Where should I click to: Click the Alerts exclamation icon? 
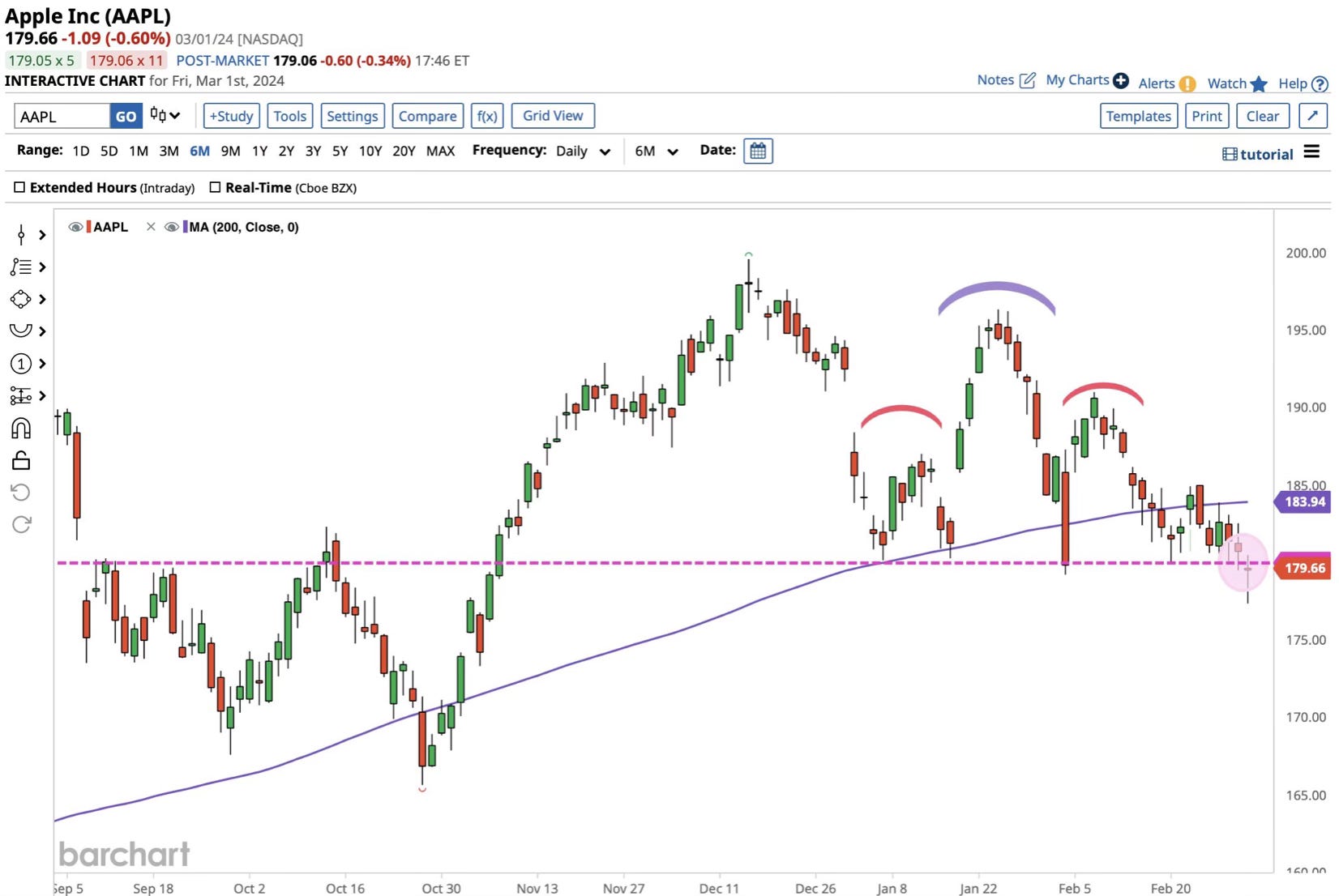(x=1187, y=83)
